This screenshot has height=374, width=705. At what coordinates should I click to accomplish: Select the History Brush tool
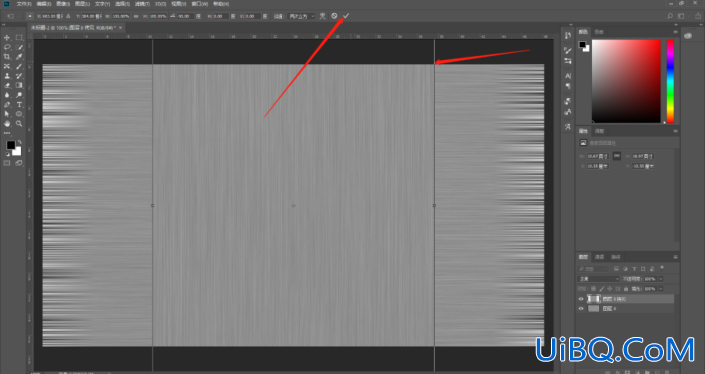[x=19, y=76]
